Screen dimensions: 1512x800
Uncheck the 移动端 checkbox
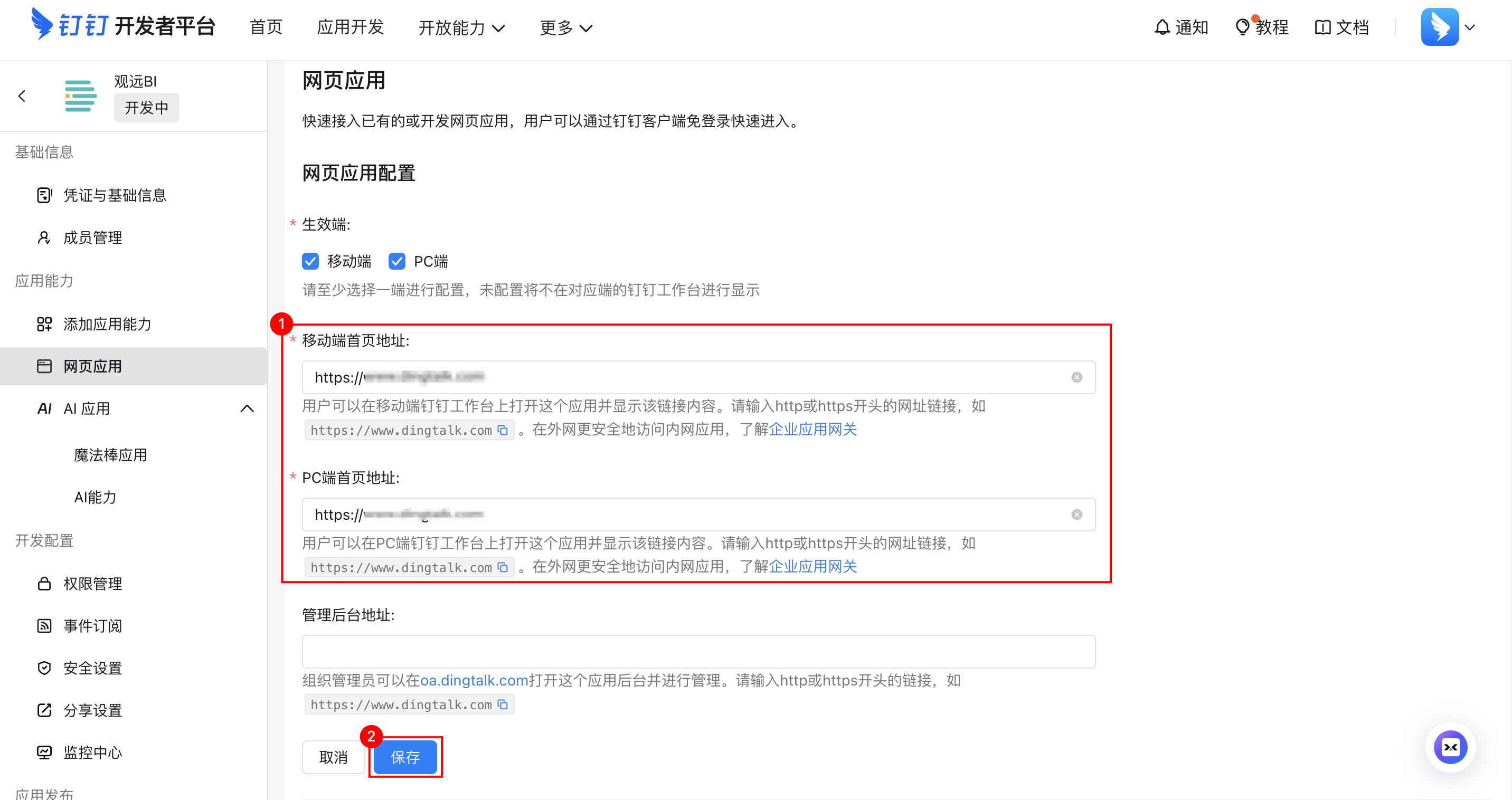click(310, 261)
